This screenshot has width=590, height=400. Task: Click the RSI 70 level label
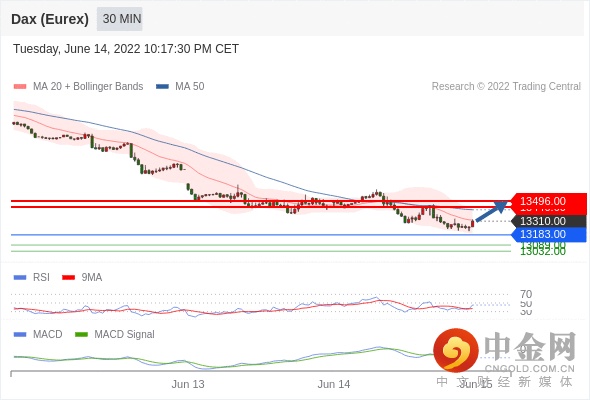click(526, 294)
